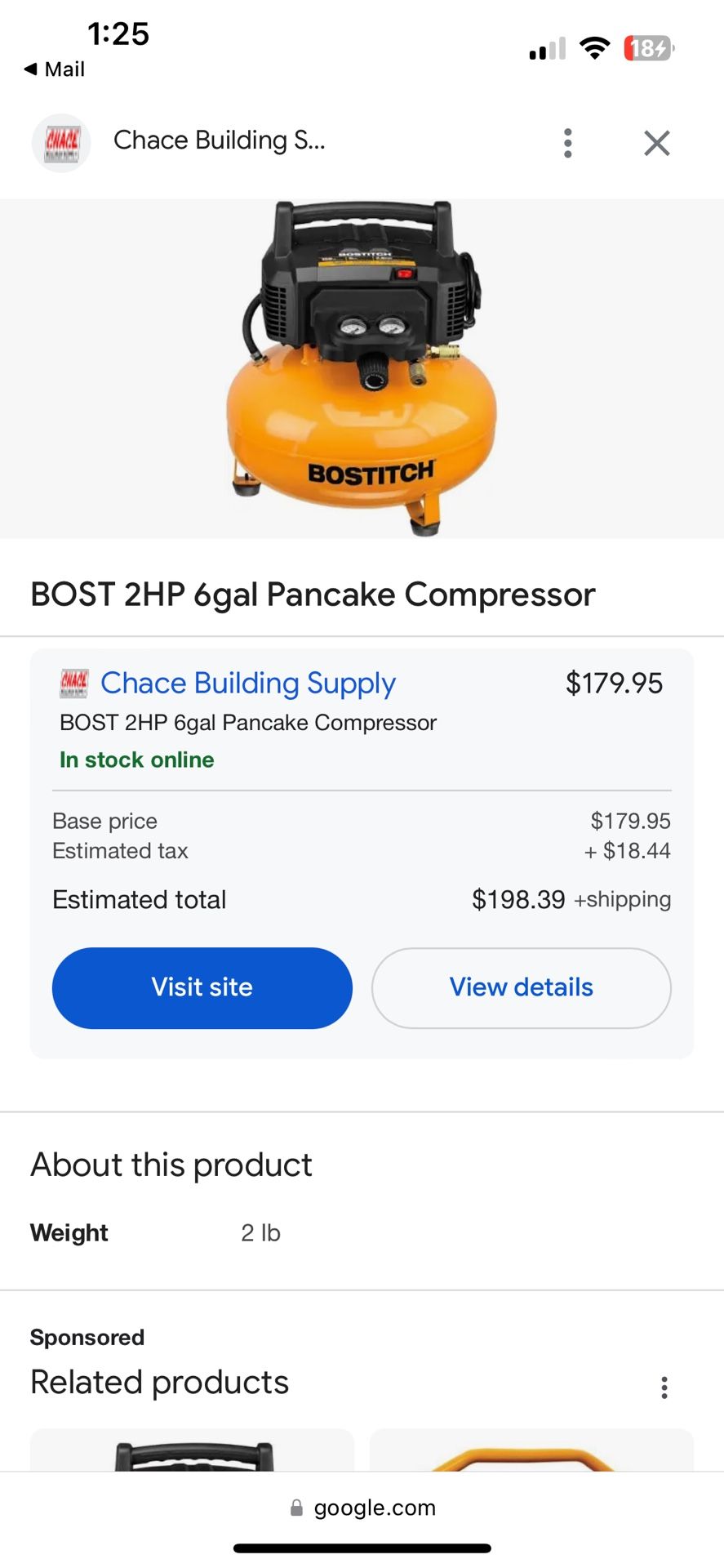Open the three-dot menu next to product title
Screen dimensions: 724x1568
567,143
